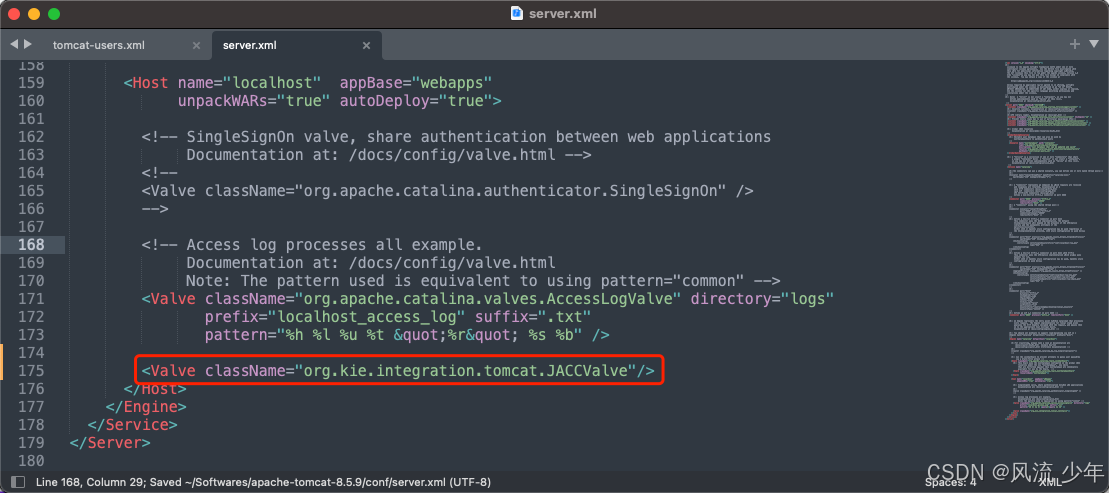Click the yellow minimize window button

click(34, 13)
